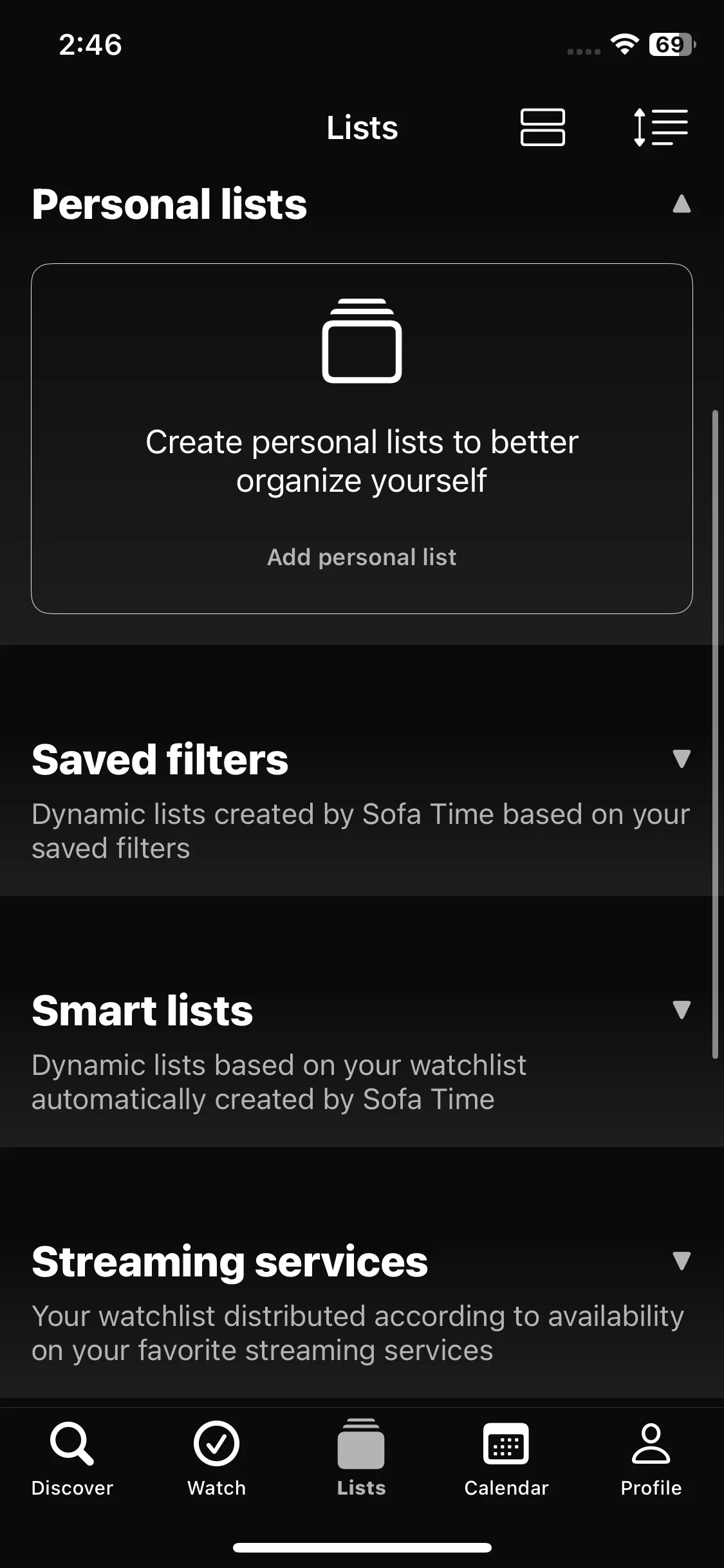
Task: Tap the Profile person icon
Action: (x=651, y=1444)
